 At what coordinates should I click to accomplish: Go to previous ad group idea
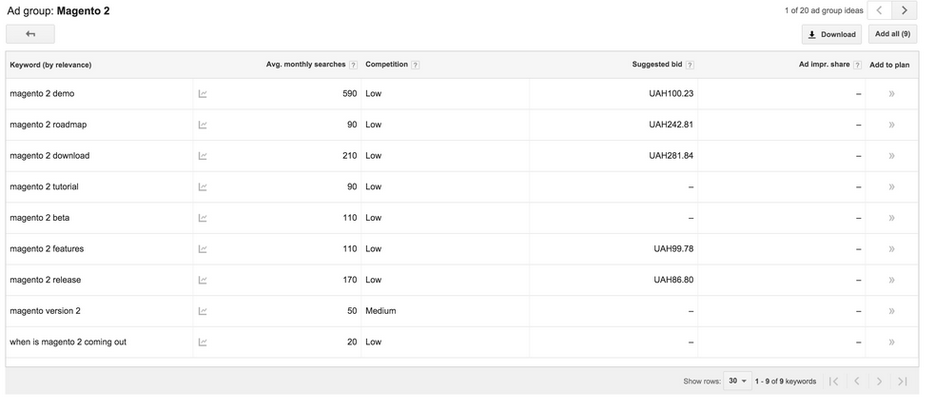(x=879, y=10)
